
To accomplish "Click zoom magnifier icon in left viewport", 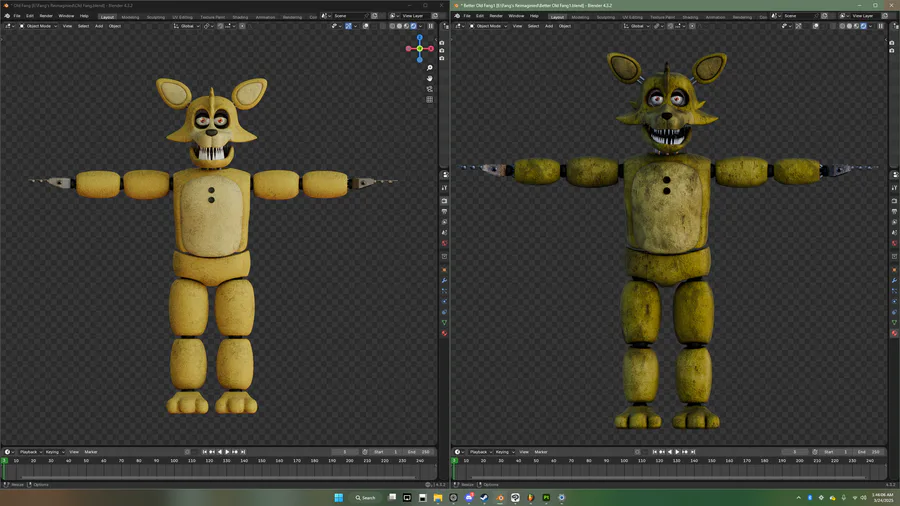I will pyautogui.click(x=429, y=68).
